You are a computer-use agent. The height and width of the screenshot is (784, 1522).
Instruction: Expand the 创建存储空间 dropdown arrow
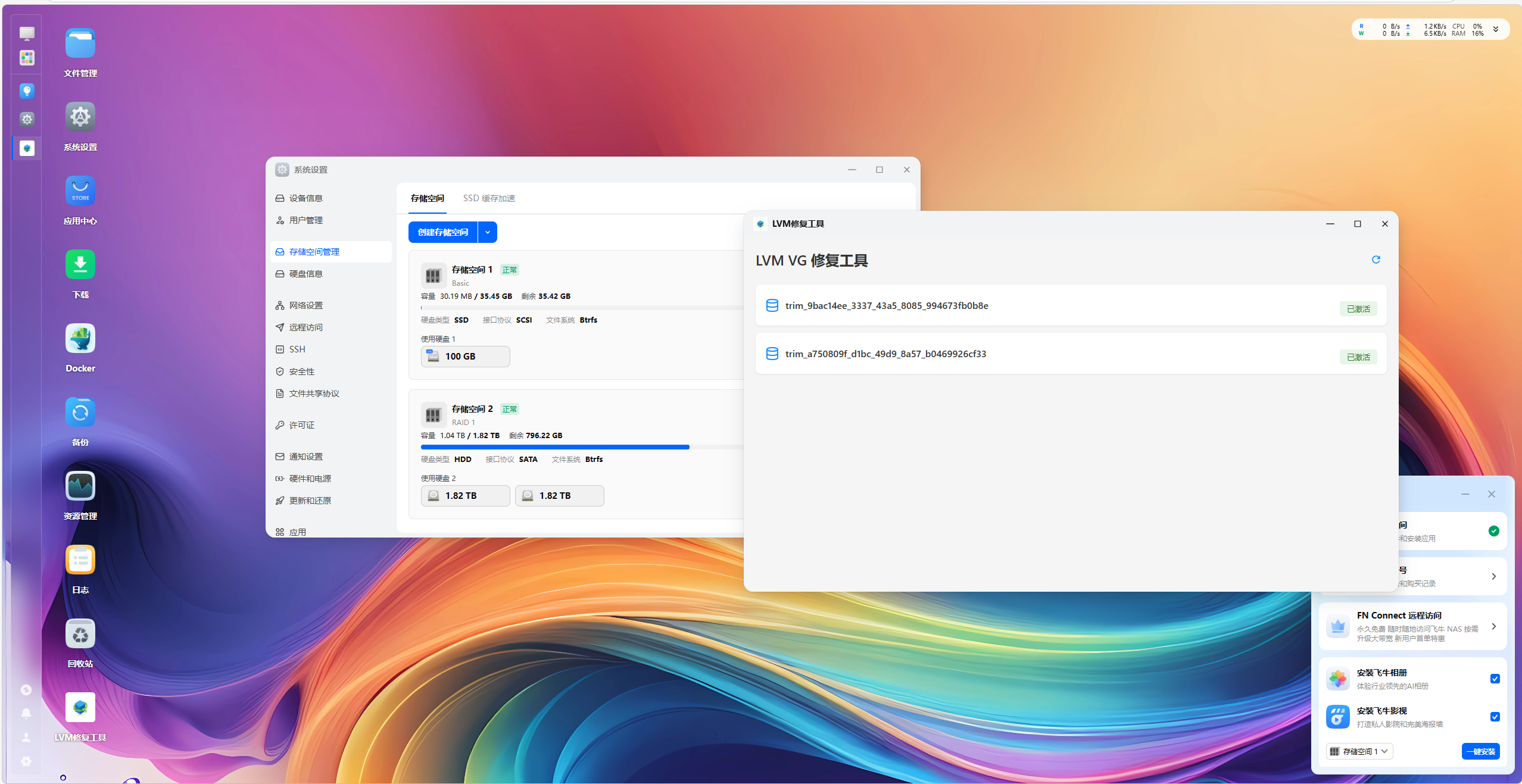pos(488,232)
